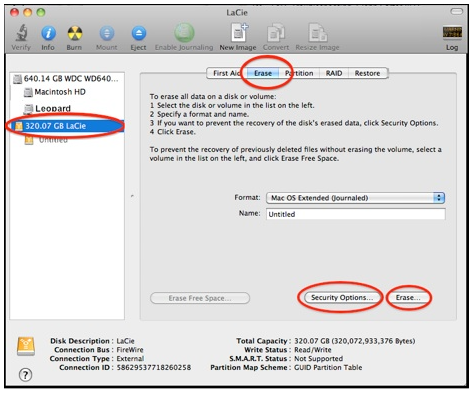The image size is (473, 394).
Task: Eject the selected disk via toolbar
Action: point(139,33)
